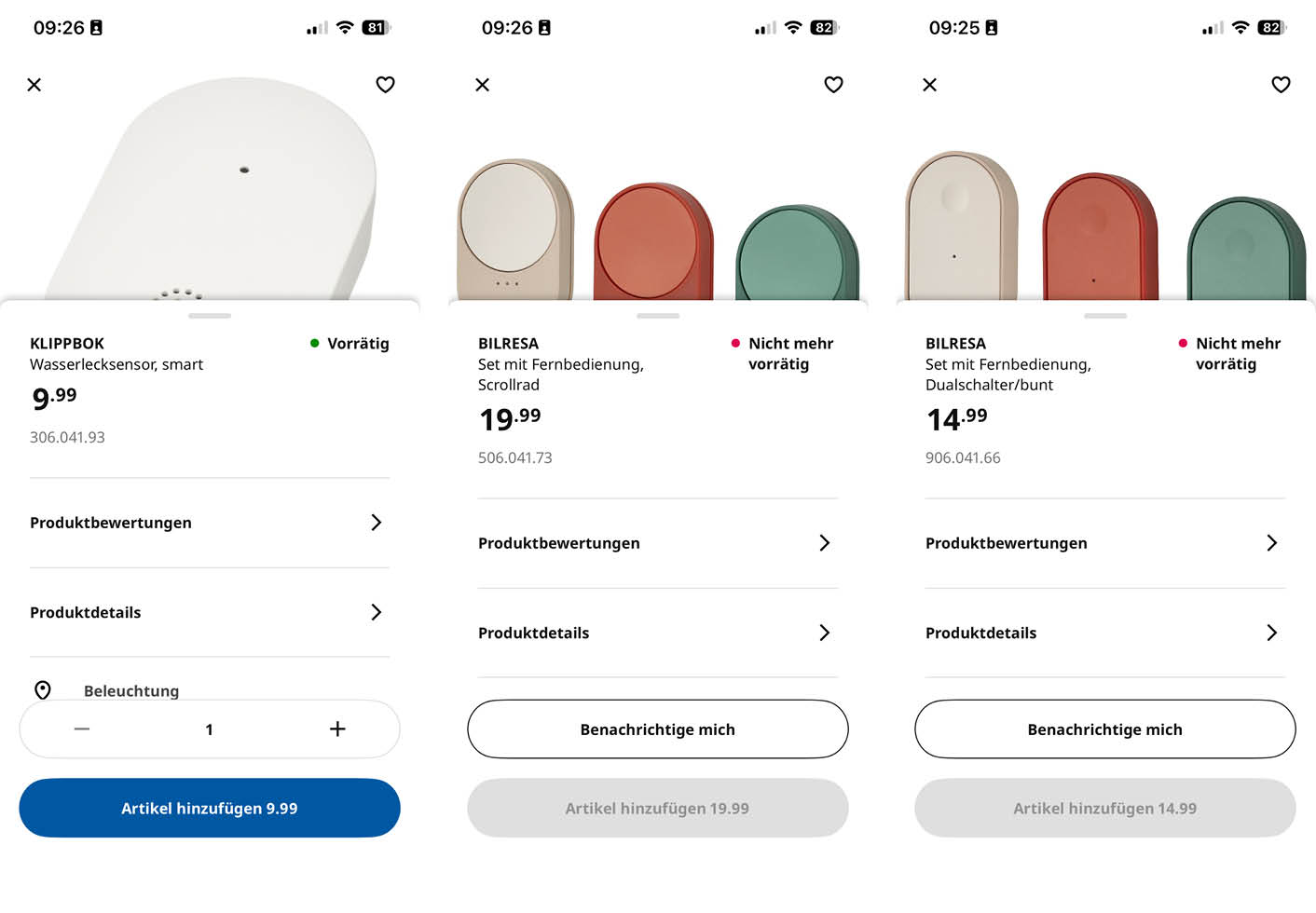Tap the heart icon on the BILRESA Scrollrad screen
The image size is (1316, 913).
coord(833,85)
